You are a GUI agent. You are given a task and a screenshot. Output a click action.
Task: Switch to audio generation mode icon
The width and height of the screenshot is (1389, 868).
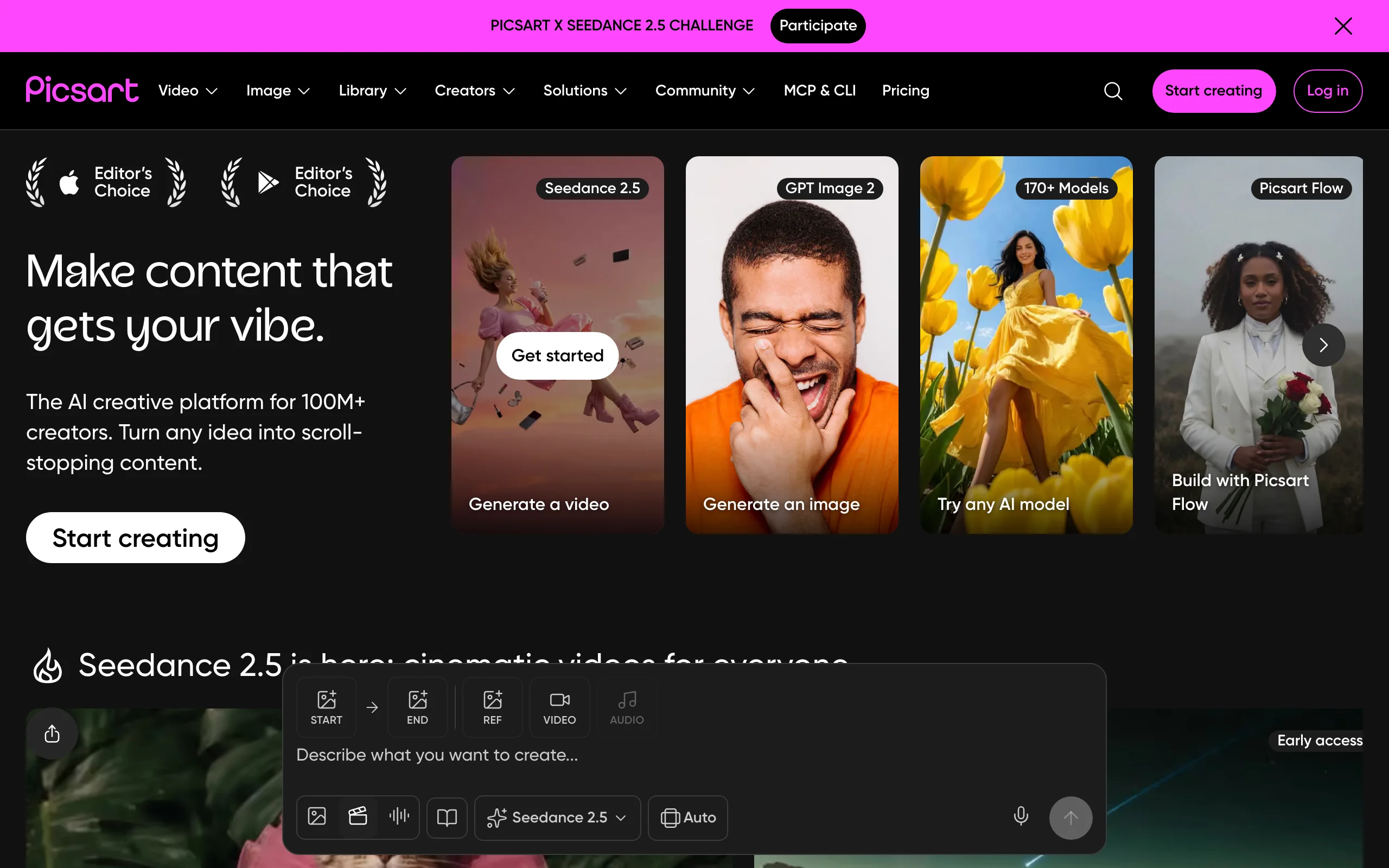click(399, 816)
